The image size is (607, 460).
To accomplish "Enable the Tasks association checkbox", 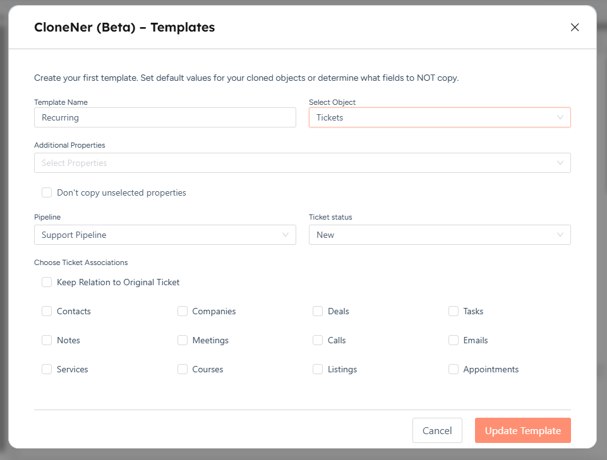I will 453,311.
